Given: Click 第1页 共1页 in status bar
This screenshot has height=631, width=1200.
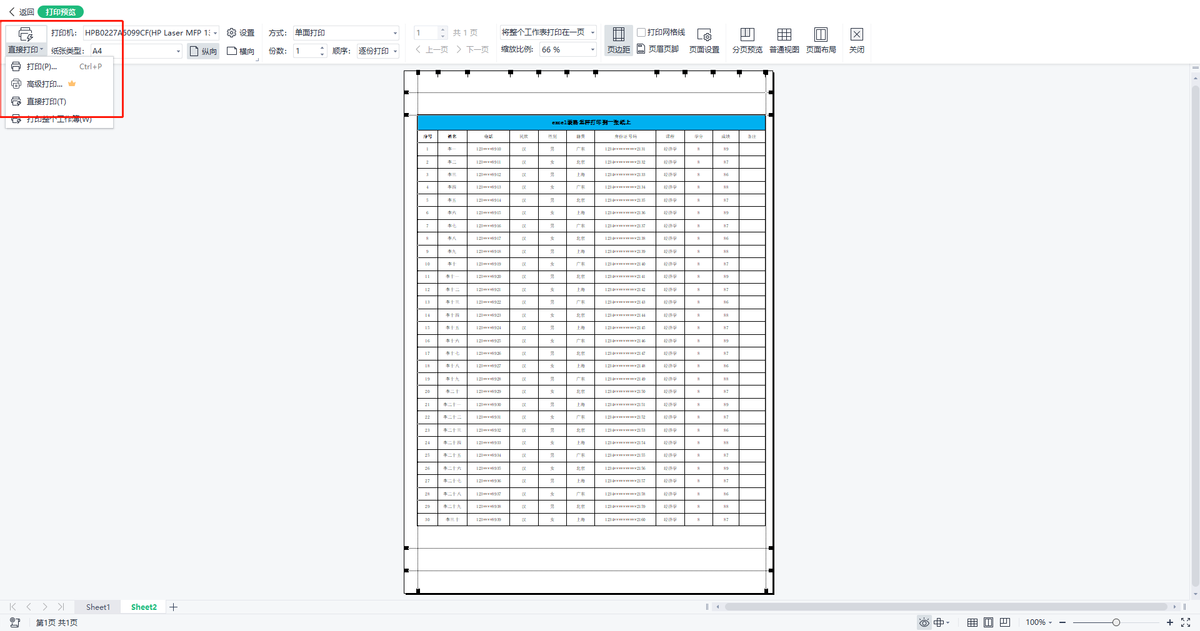Looking at the screenshot, I should pyautogui.click(x=57, y=622).
